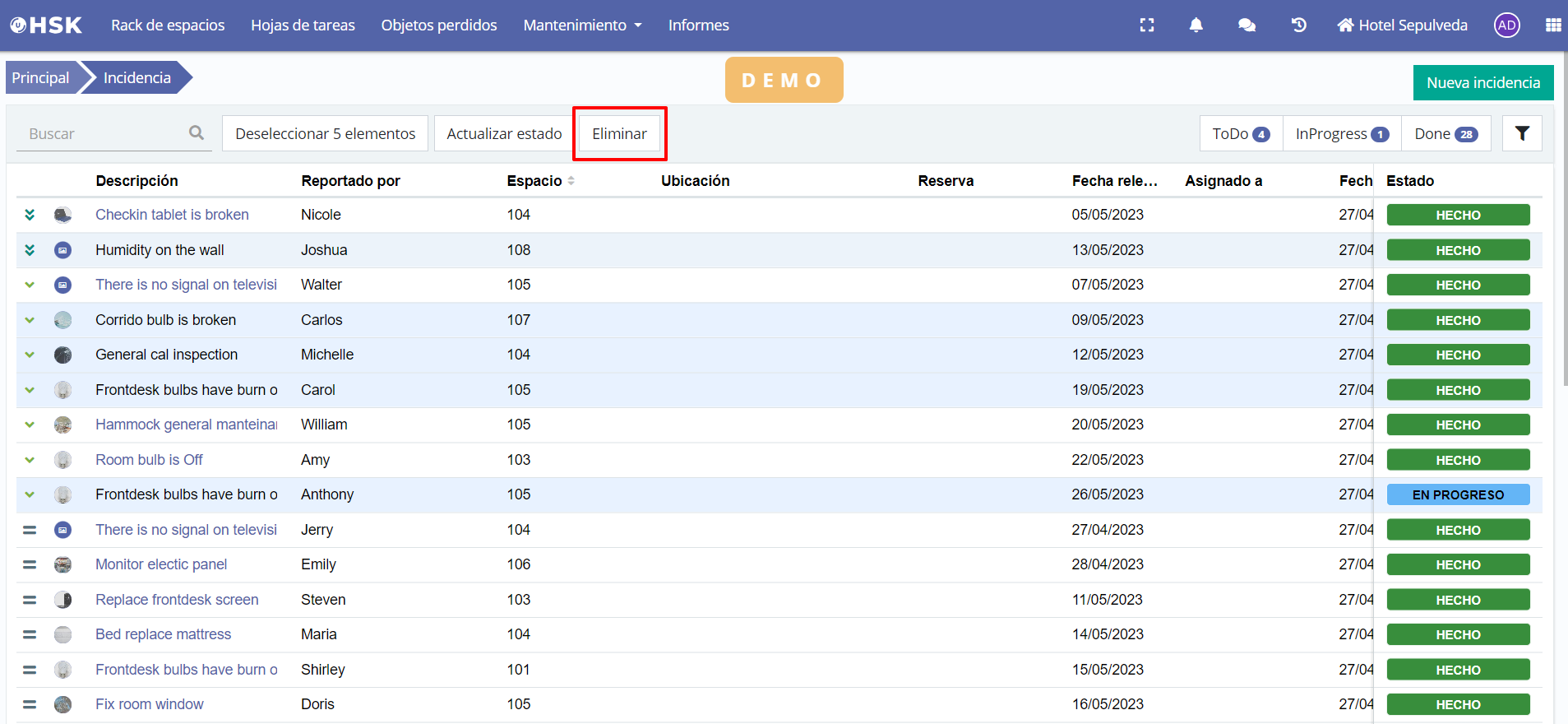Click the search magnifier icon
The width and height of the screenshot is (1568, 724).
click(x=197, y=133)
